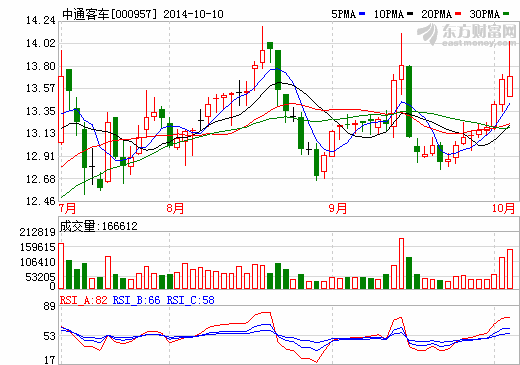This screenshot has height=365, width=520.
Task: Click the stock title 中通客车[000957]
Action: click(x=109, y=14)
